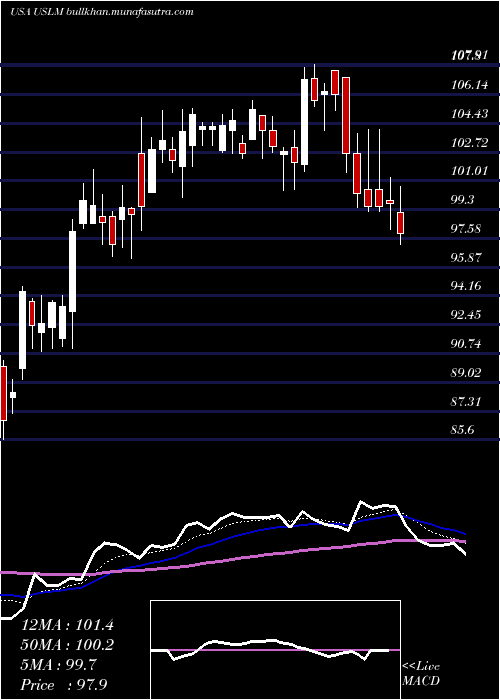Select the 102.72 price axis label
The image size is (500, 700).
point(470,143)
